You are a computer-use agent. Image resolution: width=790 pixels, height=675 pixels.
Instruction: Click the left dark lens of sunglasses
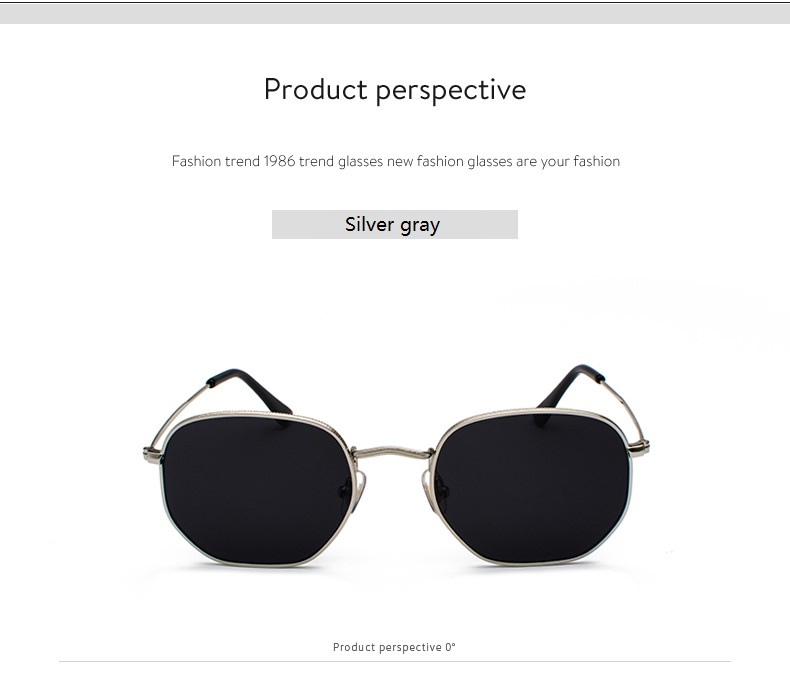pyautogui.click(x=257, y=489)
